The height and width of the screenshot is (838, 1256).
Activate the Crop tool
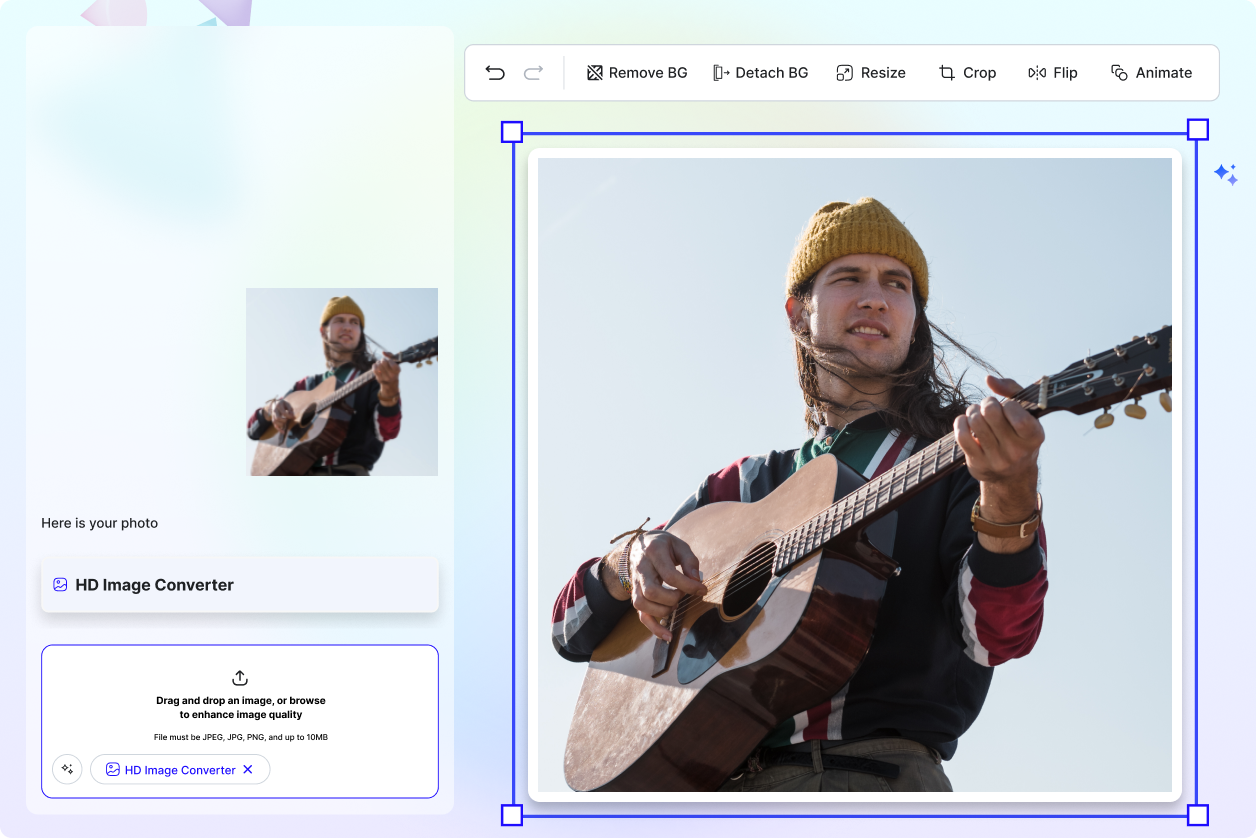click(x=966, y=72)
